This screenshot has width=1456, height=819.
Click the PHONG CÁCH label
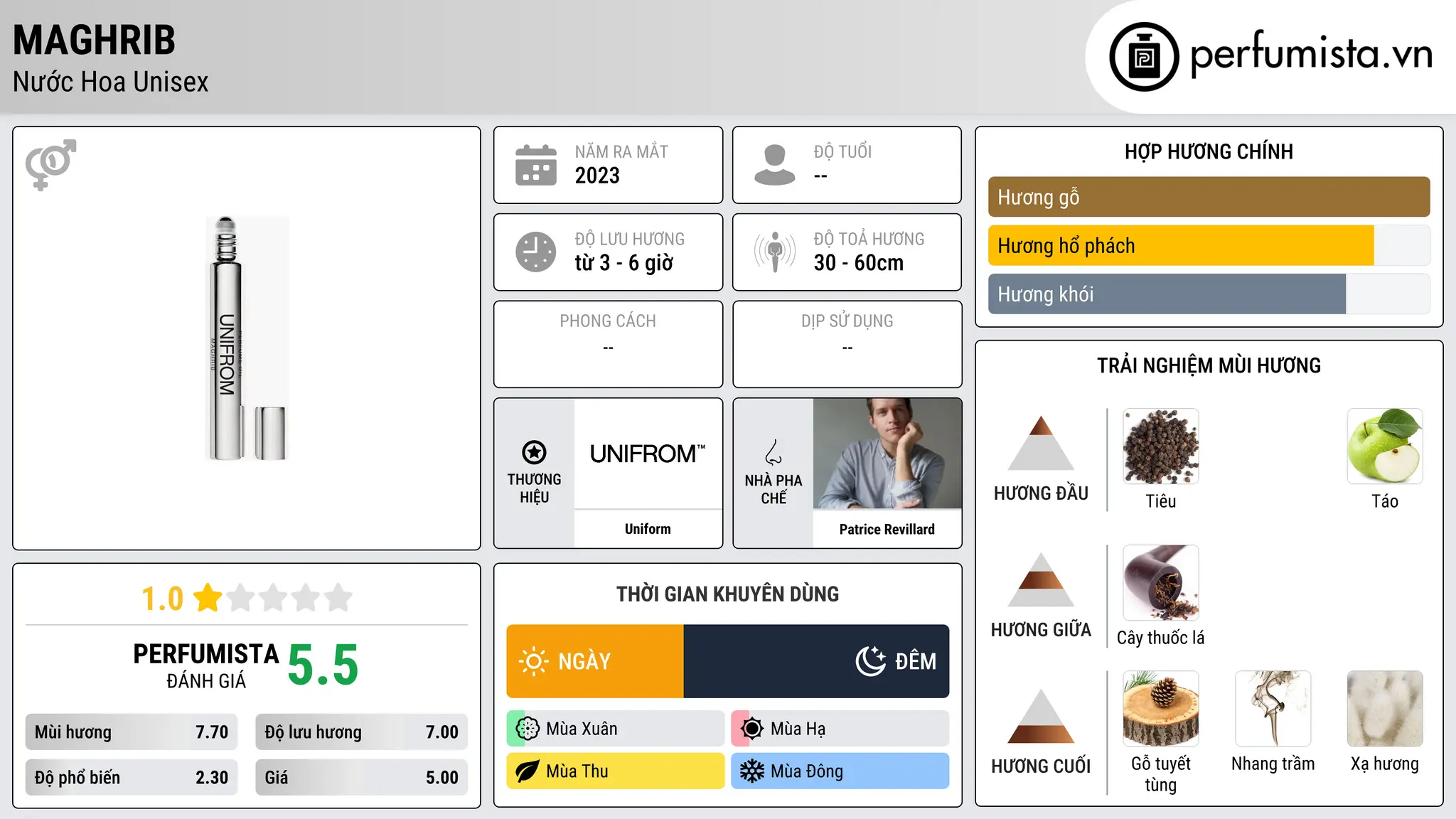tap(608, 321)
